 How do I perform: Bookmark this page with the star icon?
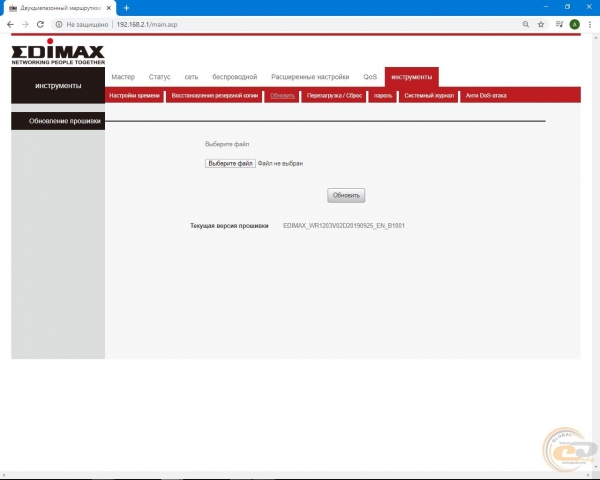coord(541,24)
